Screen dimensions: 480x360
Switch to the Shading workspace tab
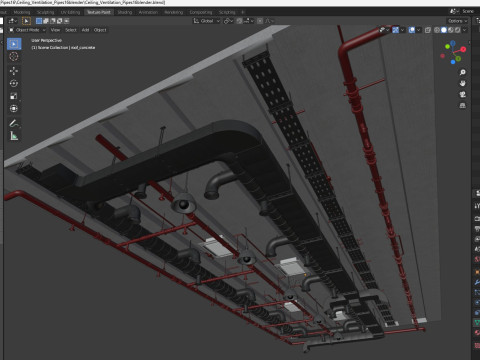[x=125, y=12]
